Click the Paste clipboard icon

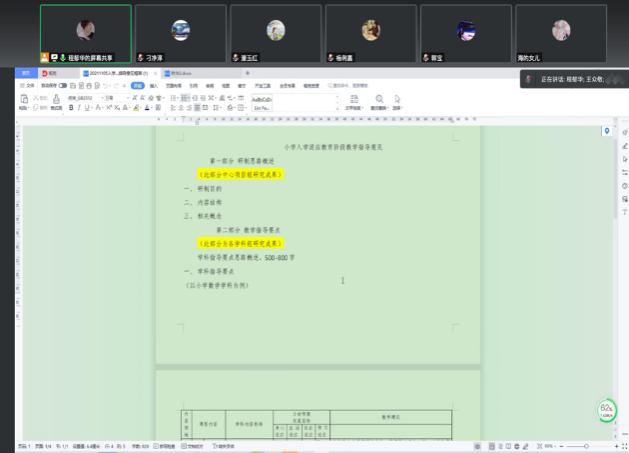(x=24, y=99)
